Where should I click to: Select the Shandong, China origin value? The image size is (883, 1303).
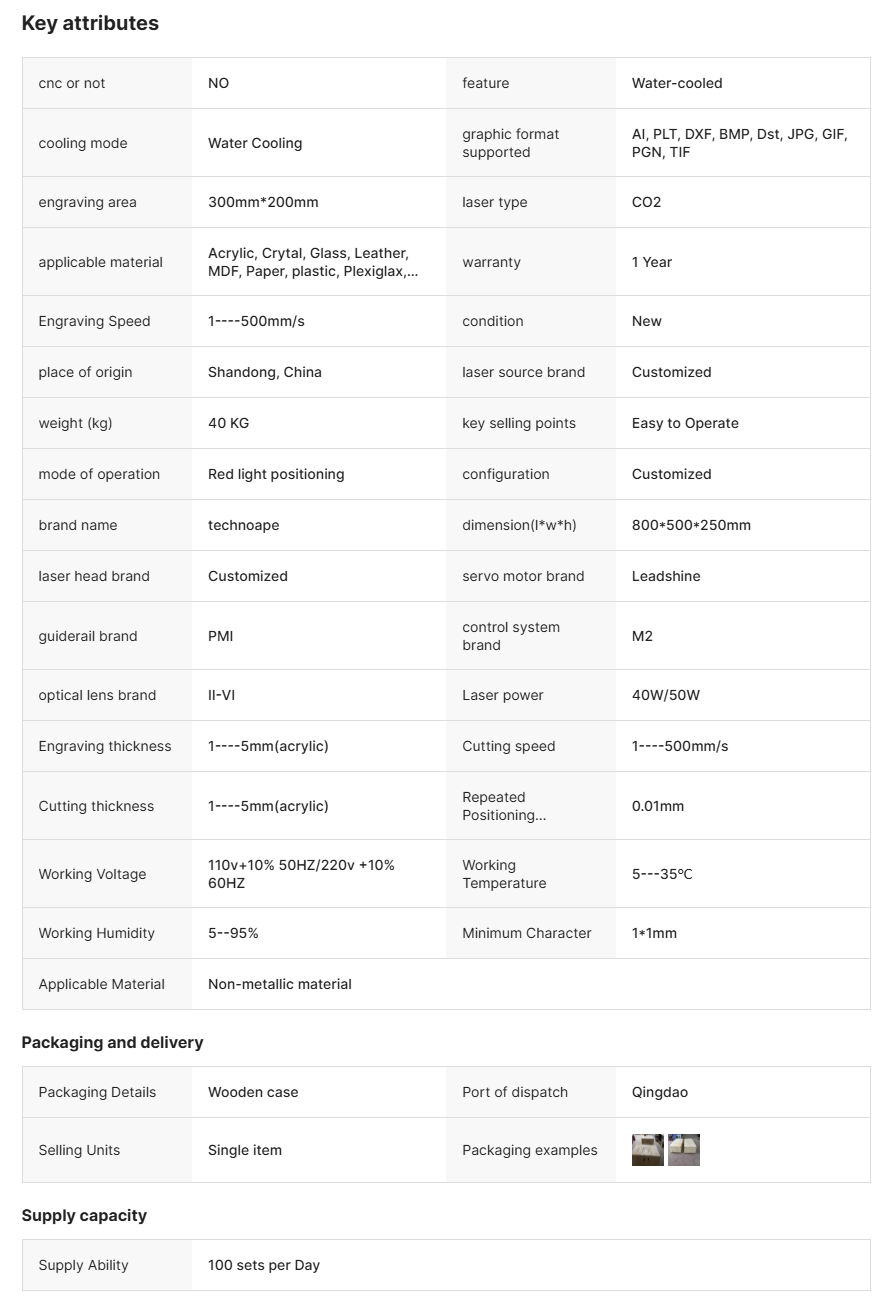265,372
